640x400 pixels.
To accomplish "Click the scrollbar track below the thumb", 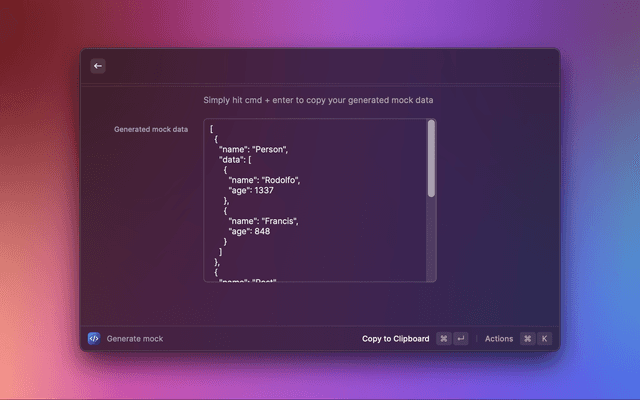I will (x=431, y=240).
